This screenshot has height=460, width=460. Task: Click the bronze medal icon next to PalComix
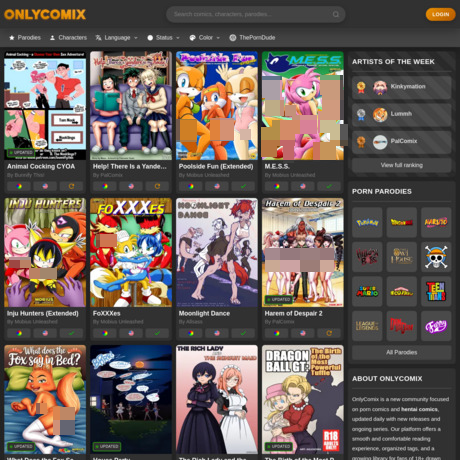pos(361,142)
